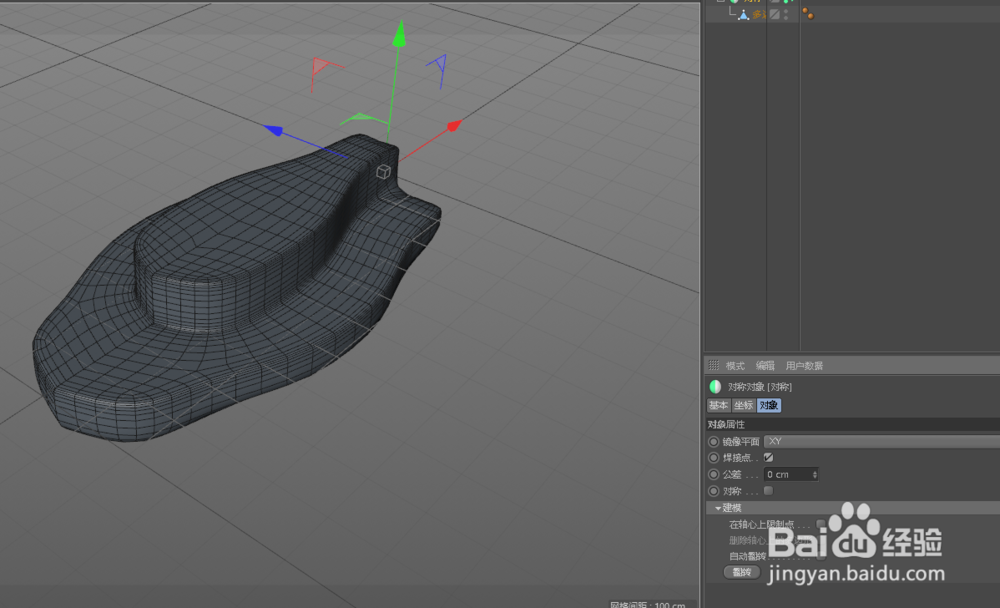Switch to the 坐标 tab
The height and width of the screenshot is (608, 1000).
point(743,405)
